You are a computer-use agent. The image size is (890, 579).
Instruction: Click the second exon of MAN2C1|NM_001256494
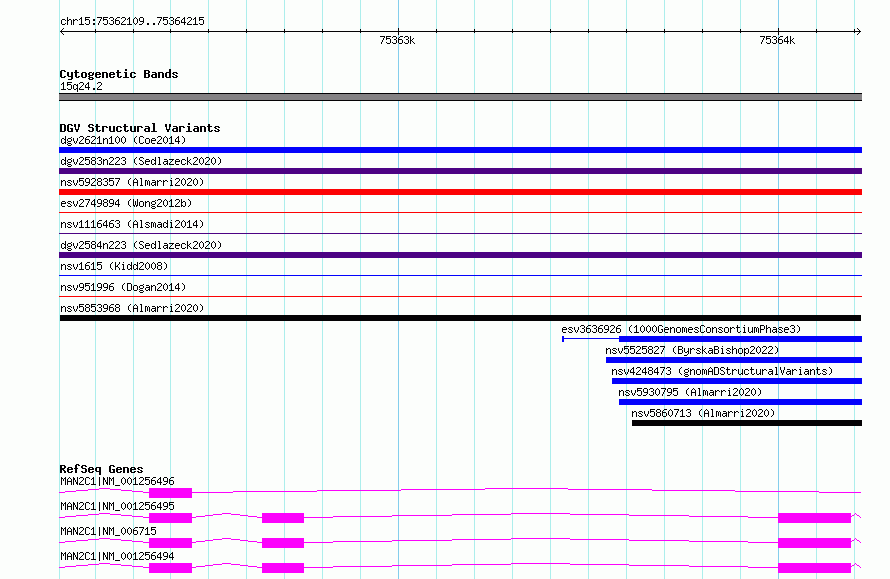coord(283,568)
